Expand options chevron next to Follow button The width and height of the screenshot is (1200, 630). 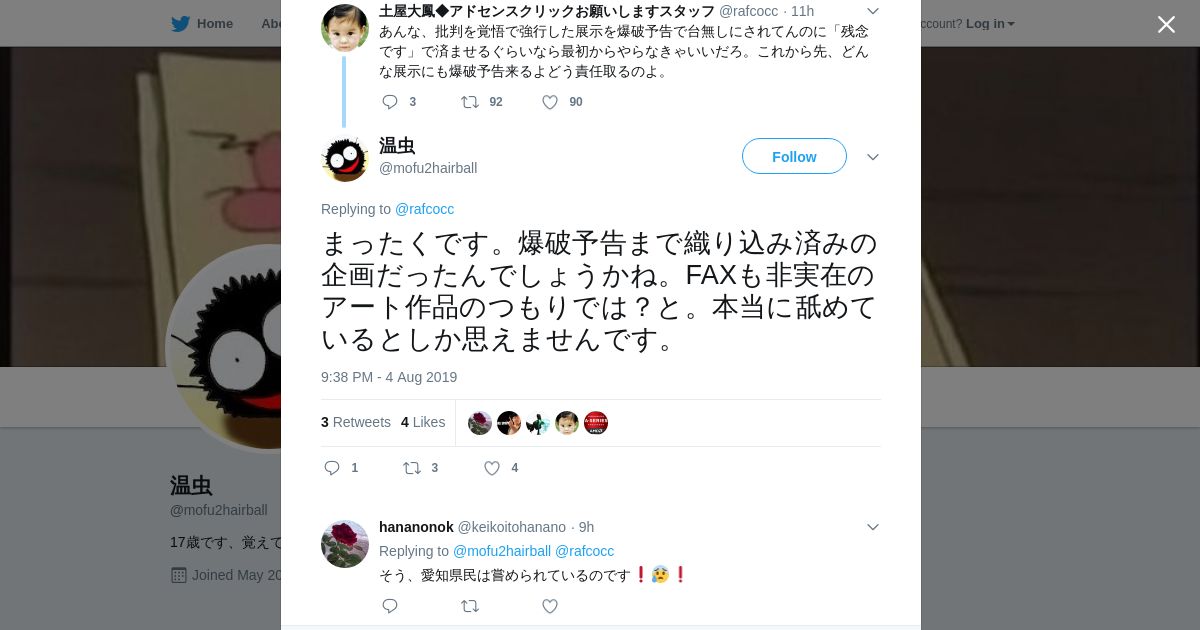coord(872,157)
